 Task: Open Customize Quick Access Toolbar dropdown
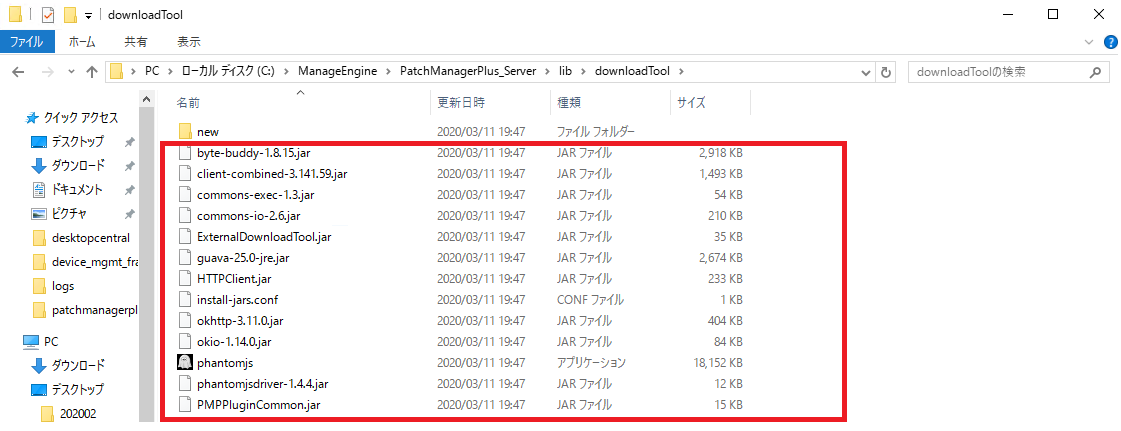point(88,16)
